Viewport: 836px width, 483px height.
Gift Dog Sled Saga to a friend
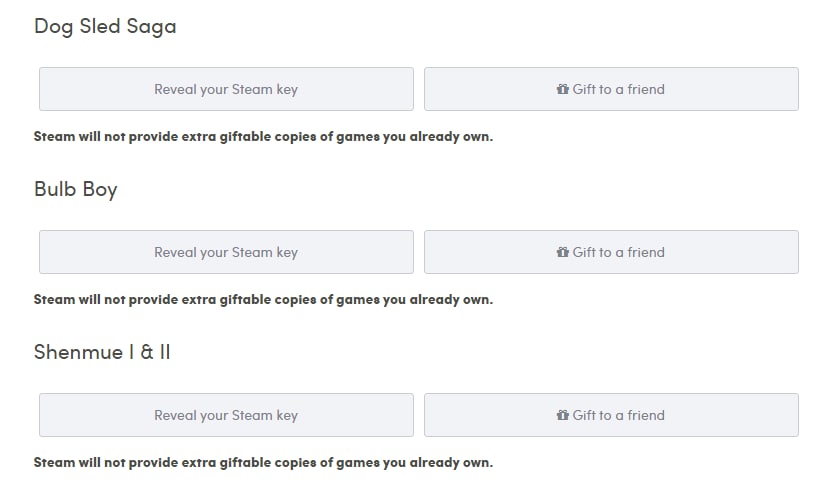[611, 89]
